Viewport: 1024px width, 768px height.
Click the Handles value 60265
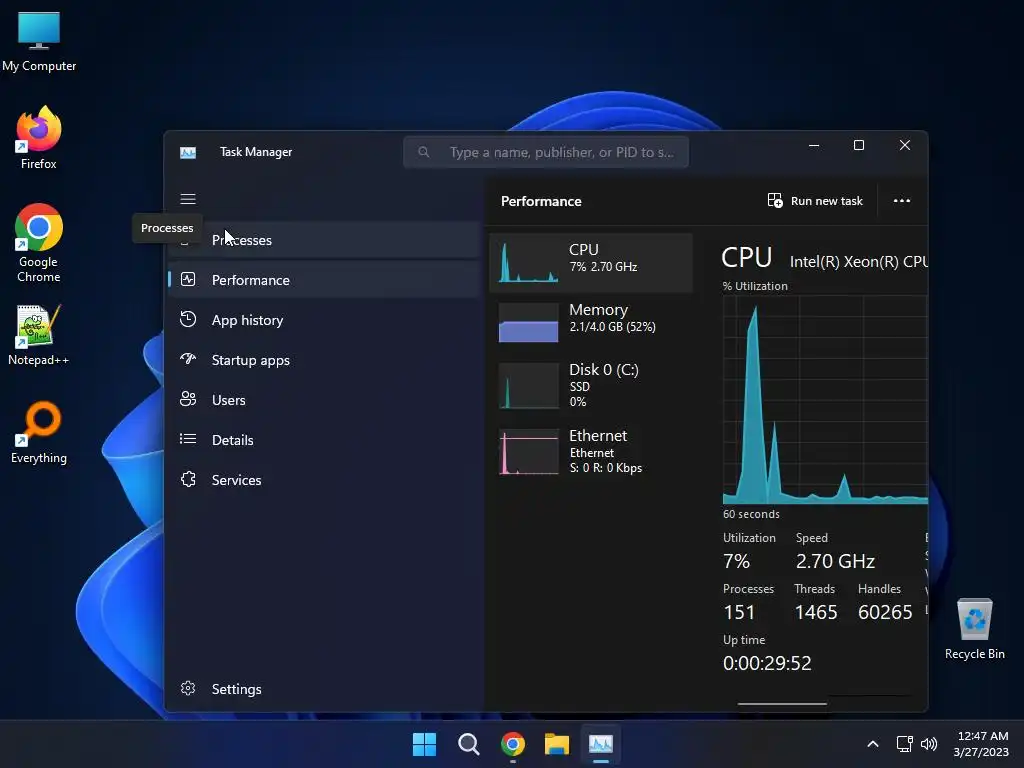point(885,612)
